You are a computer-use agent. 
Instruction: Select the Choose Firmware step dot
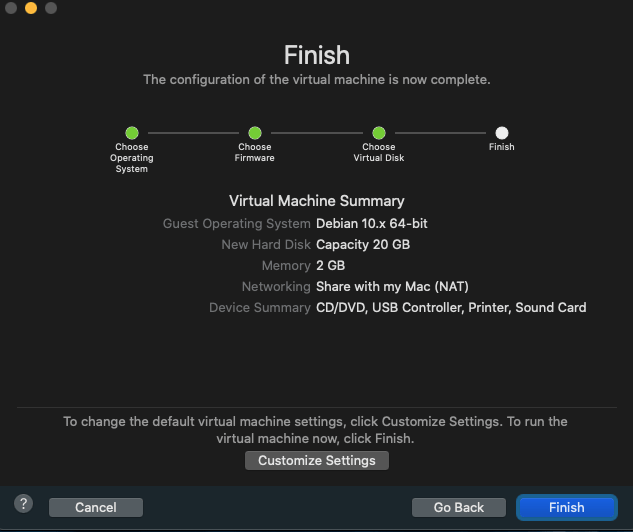tap(255, 133)
